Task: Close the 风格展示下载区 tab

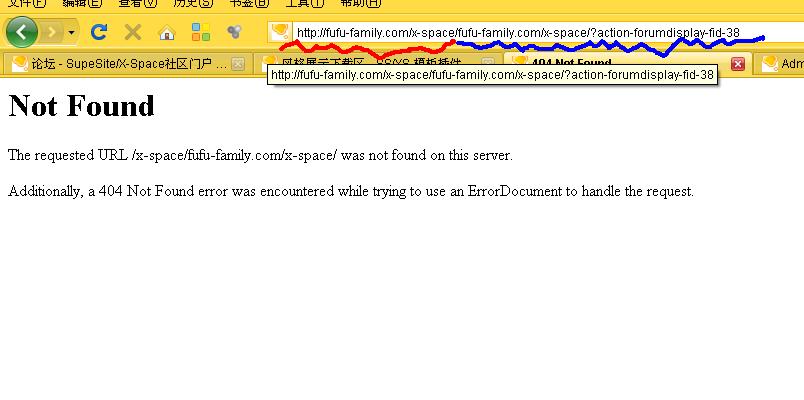Action: pyautogui.click(x=488, y=64)
